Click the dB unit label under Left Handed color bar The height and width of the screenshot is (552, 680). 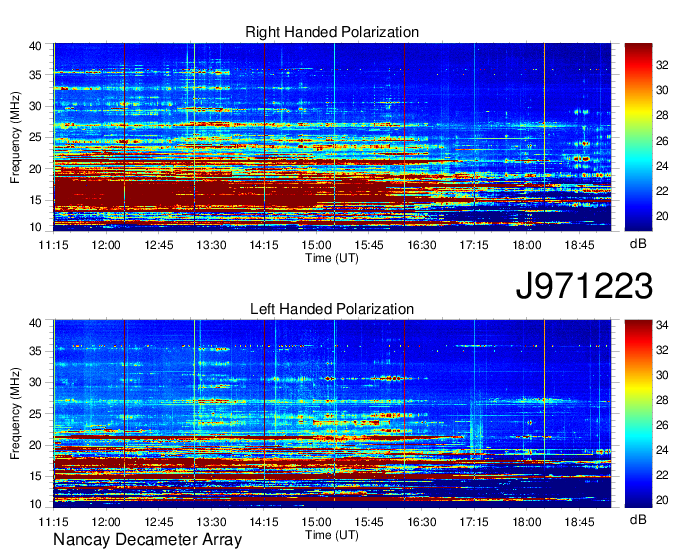pos(638,519)
